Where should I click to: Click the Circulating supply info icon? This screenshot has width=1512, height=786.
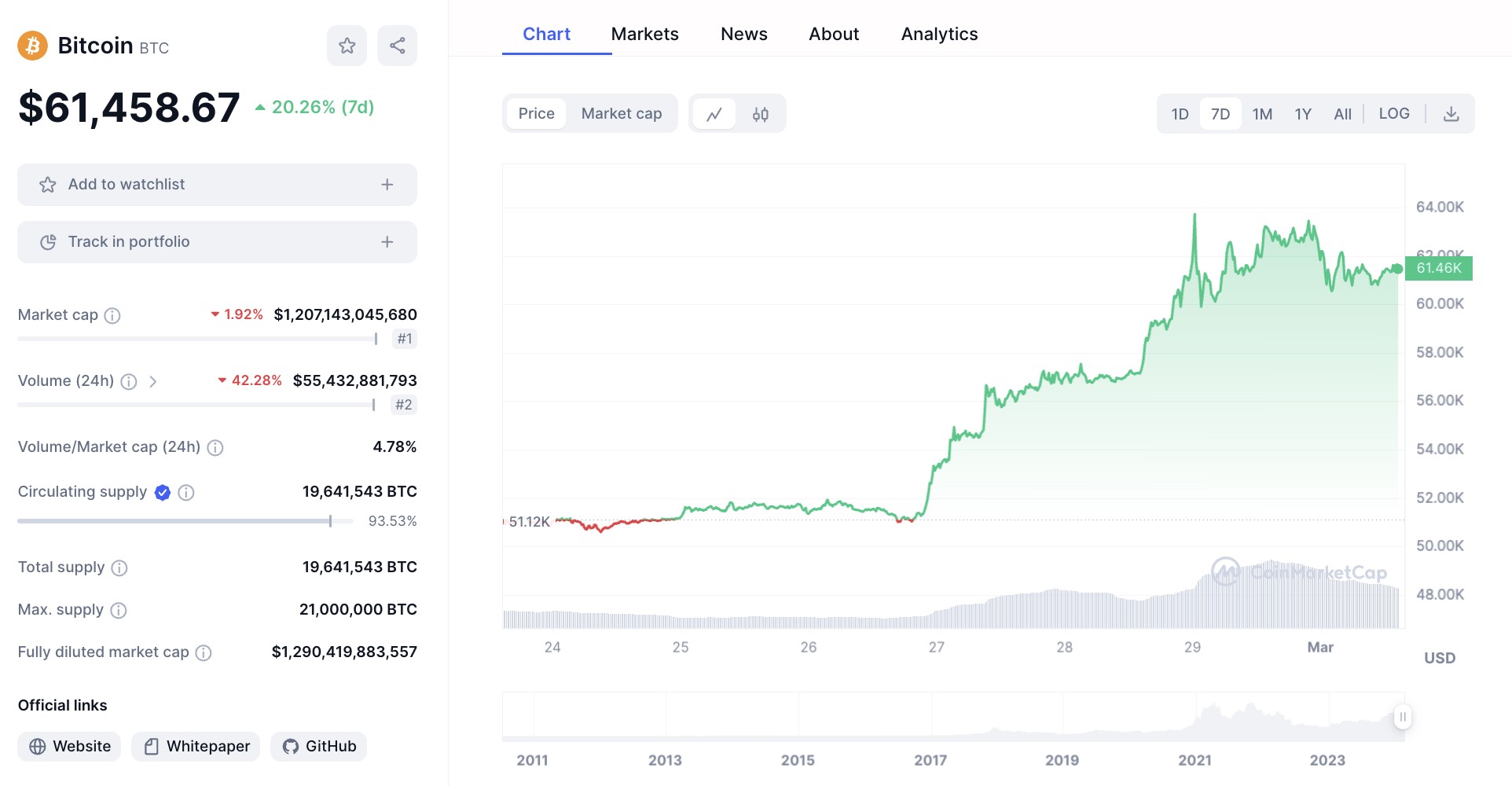[186, 492]
